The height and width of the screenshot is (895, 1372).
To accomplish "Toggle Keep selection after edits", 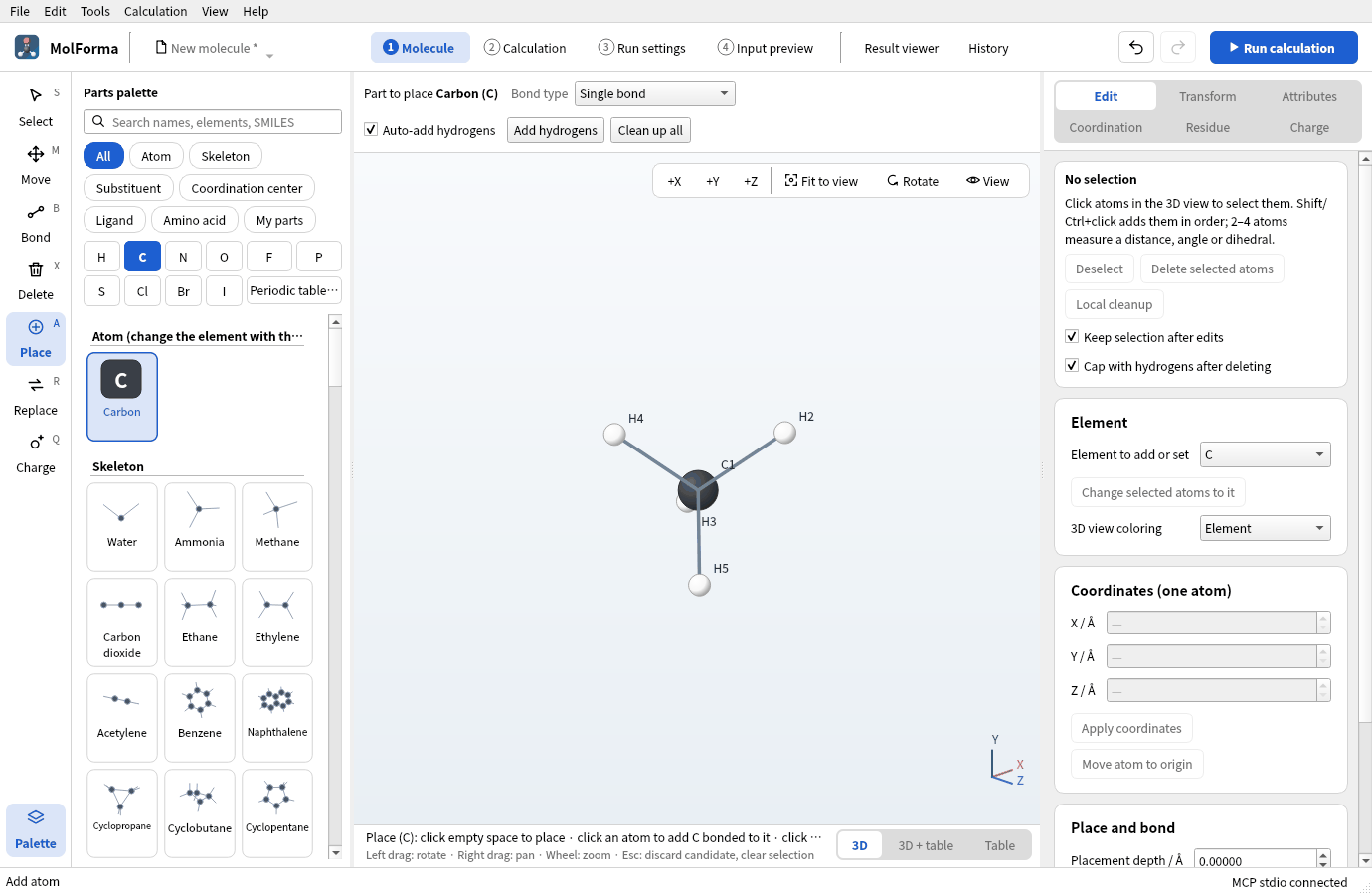I will (x=1072, y=337).
